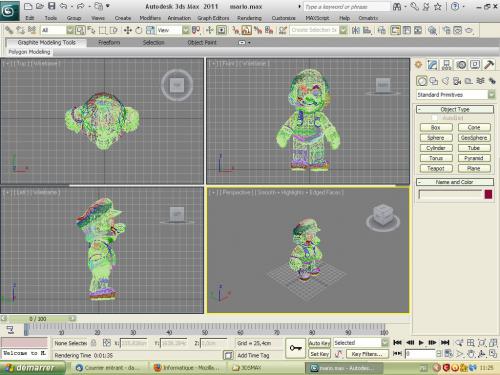The image size is (500, 375).
Task: Open the Modify panel tab icon
Action: 432,65
